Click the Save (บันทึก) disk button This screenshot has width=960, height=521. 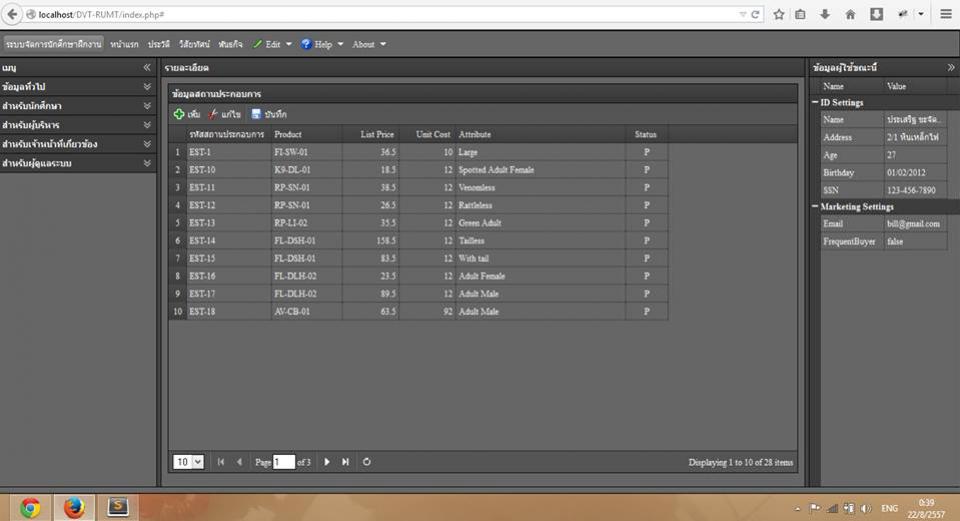click(x=269, y=114)
